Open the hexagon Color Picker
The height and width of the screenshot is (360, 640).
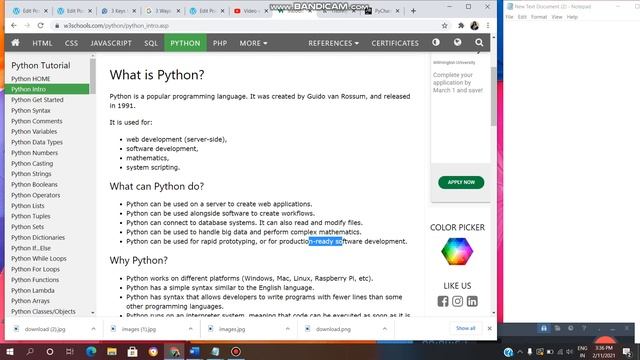[457, 251]
